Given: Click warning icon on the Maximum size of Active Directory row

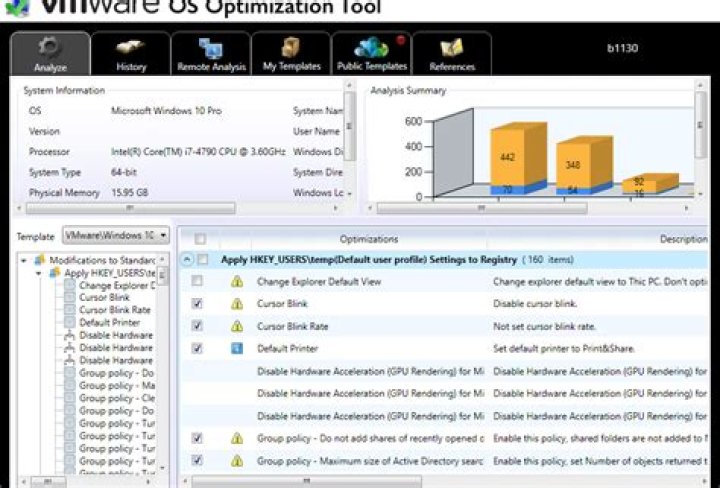Looking at the screenshot, I should (237, 460).
